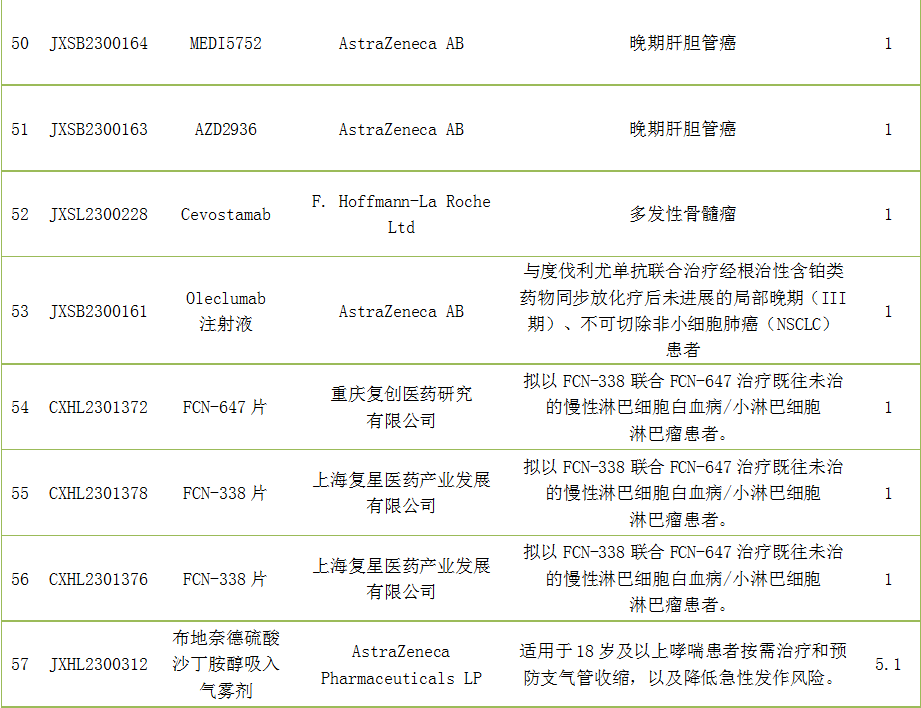Click the registration class value 5.1
Viewport: 921px width, 708px height.
tap(888, 665)
